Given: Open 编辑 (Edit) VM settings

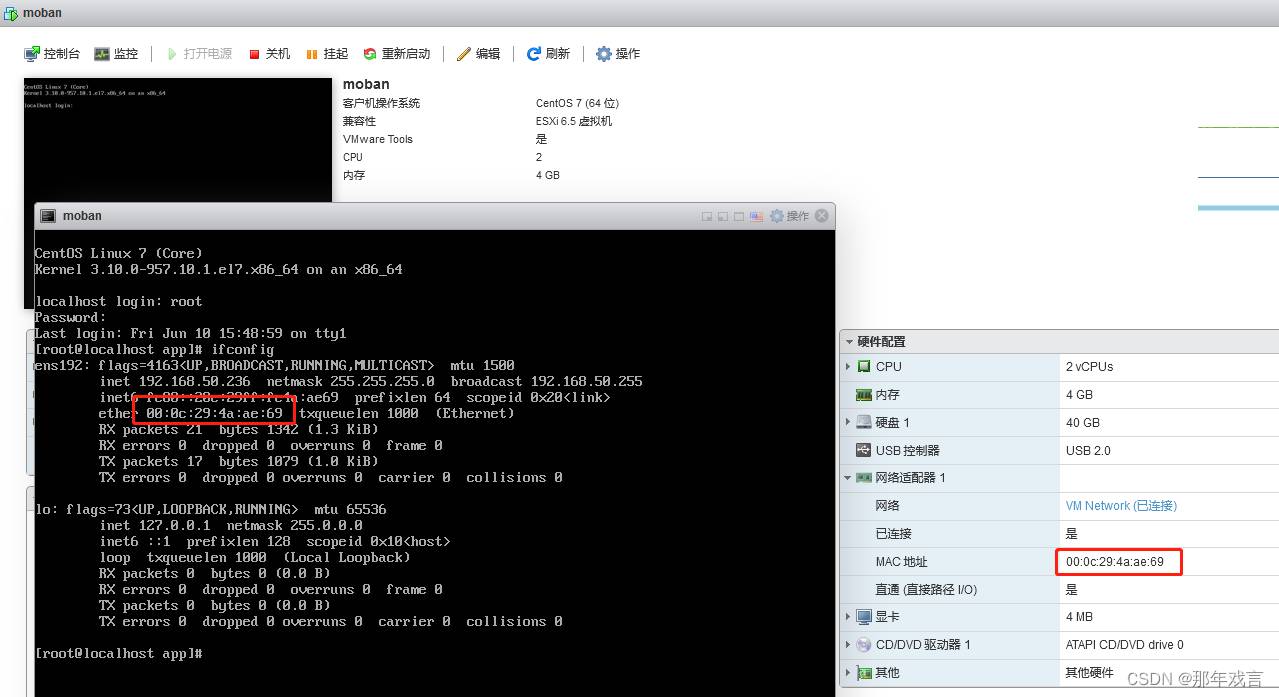Looking at the screenshot, I should [x=478, y=54].
